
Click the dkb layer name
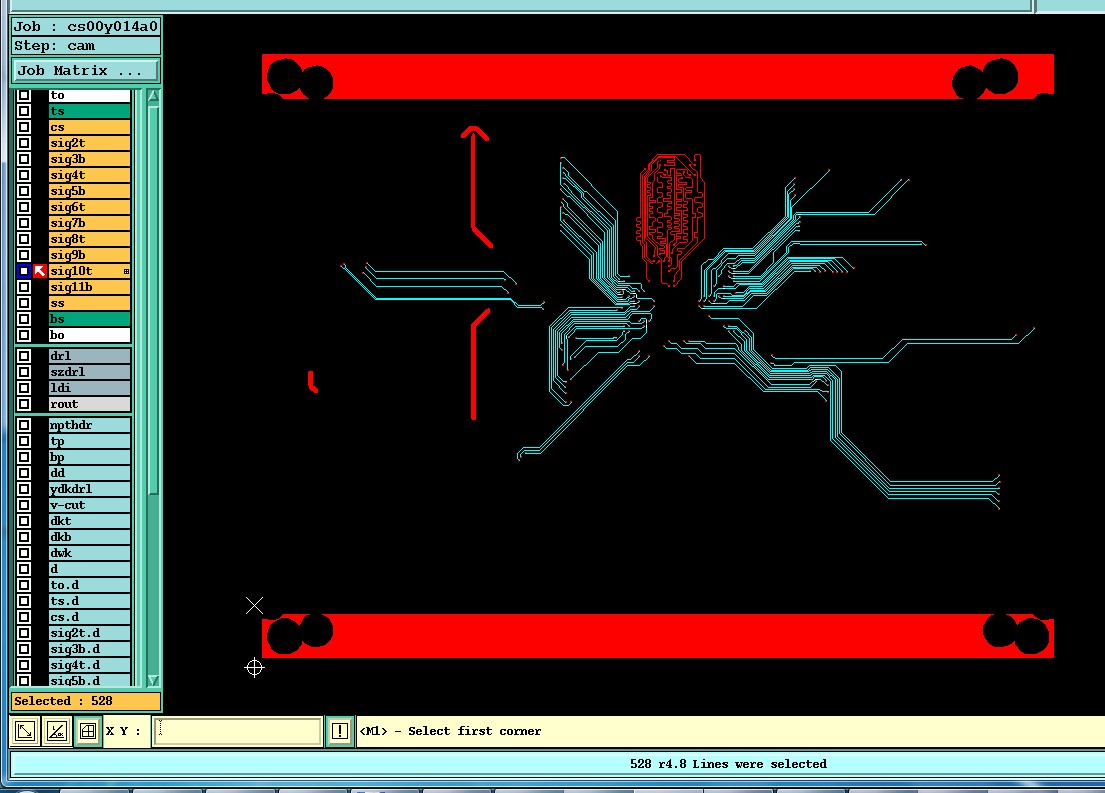(89, 537)
